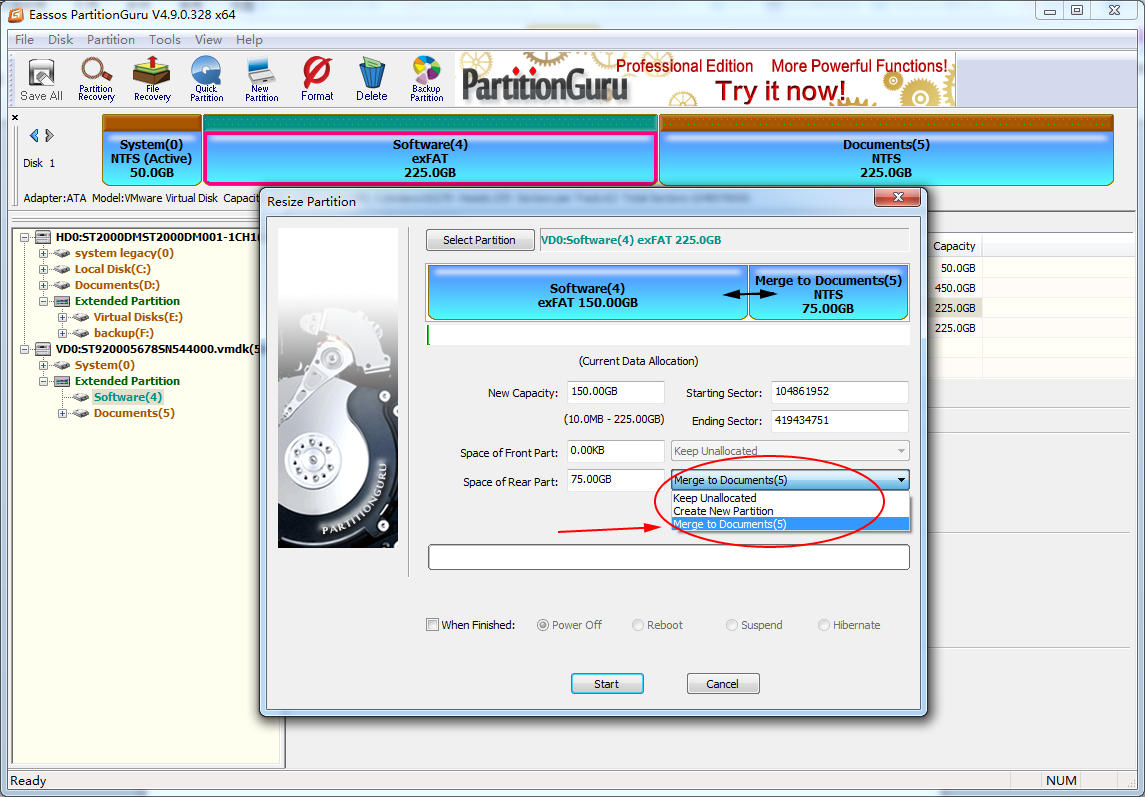Open the Backup Partition tool
The height and width of the screenshot is (797, 1145).
(x=426, y=79)
